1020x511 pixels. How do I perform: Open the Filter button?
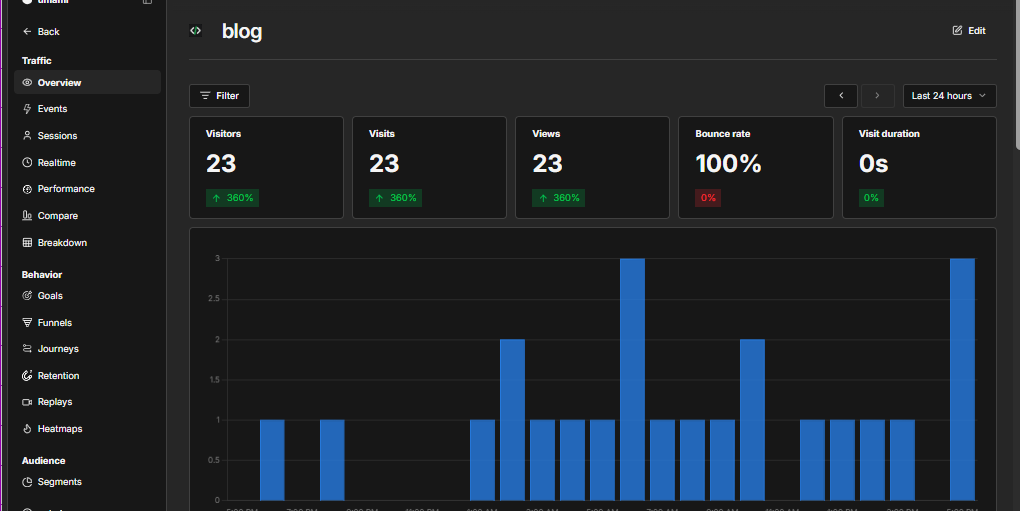(219, 96)
